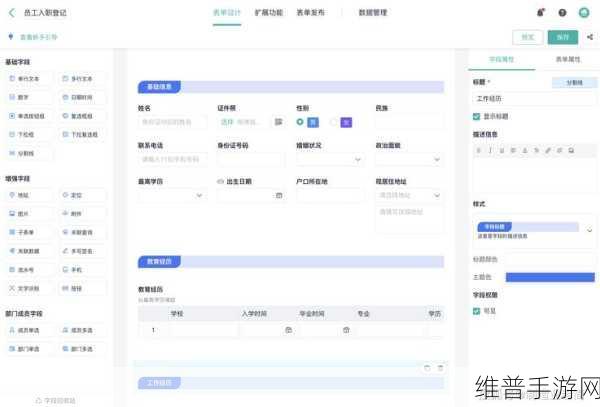Toggle the 可见 checkbox under 字段权限

click(476, 311)
